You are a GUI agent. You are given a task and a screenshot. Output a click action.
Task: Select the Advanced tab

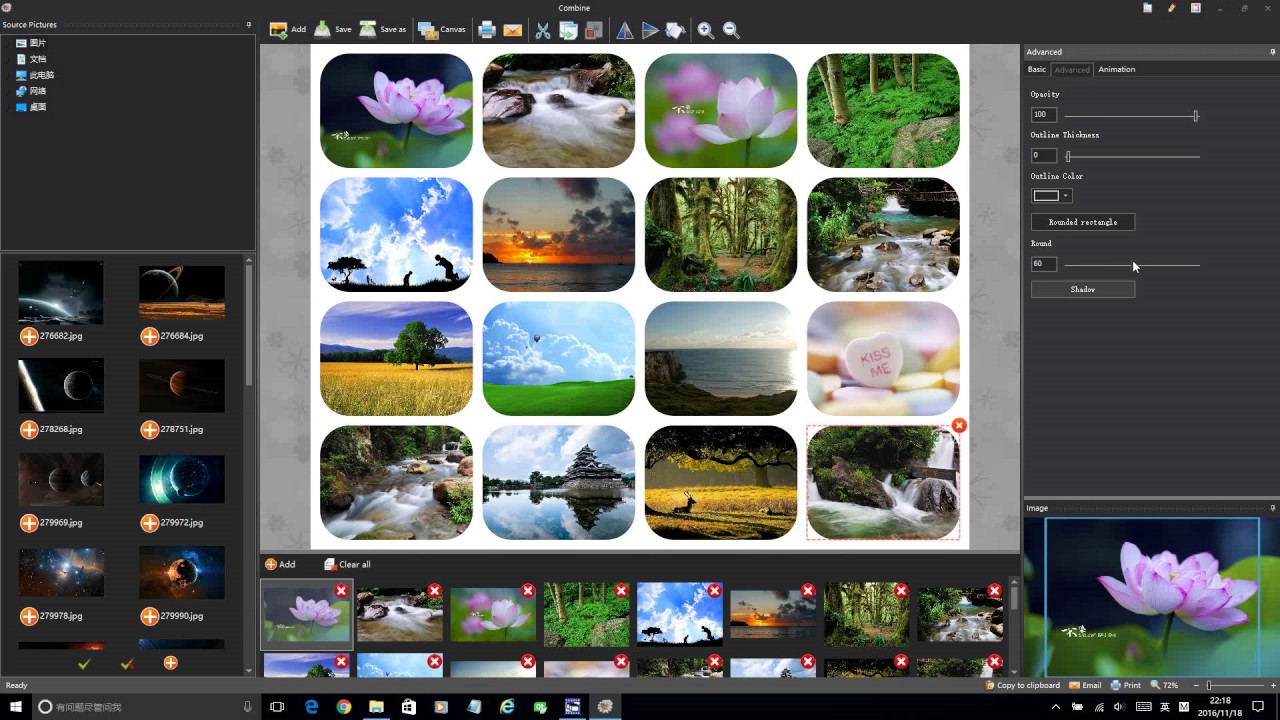1072,69
